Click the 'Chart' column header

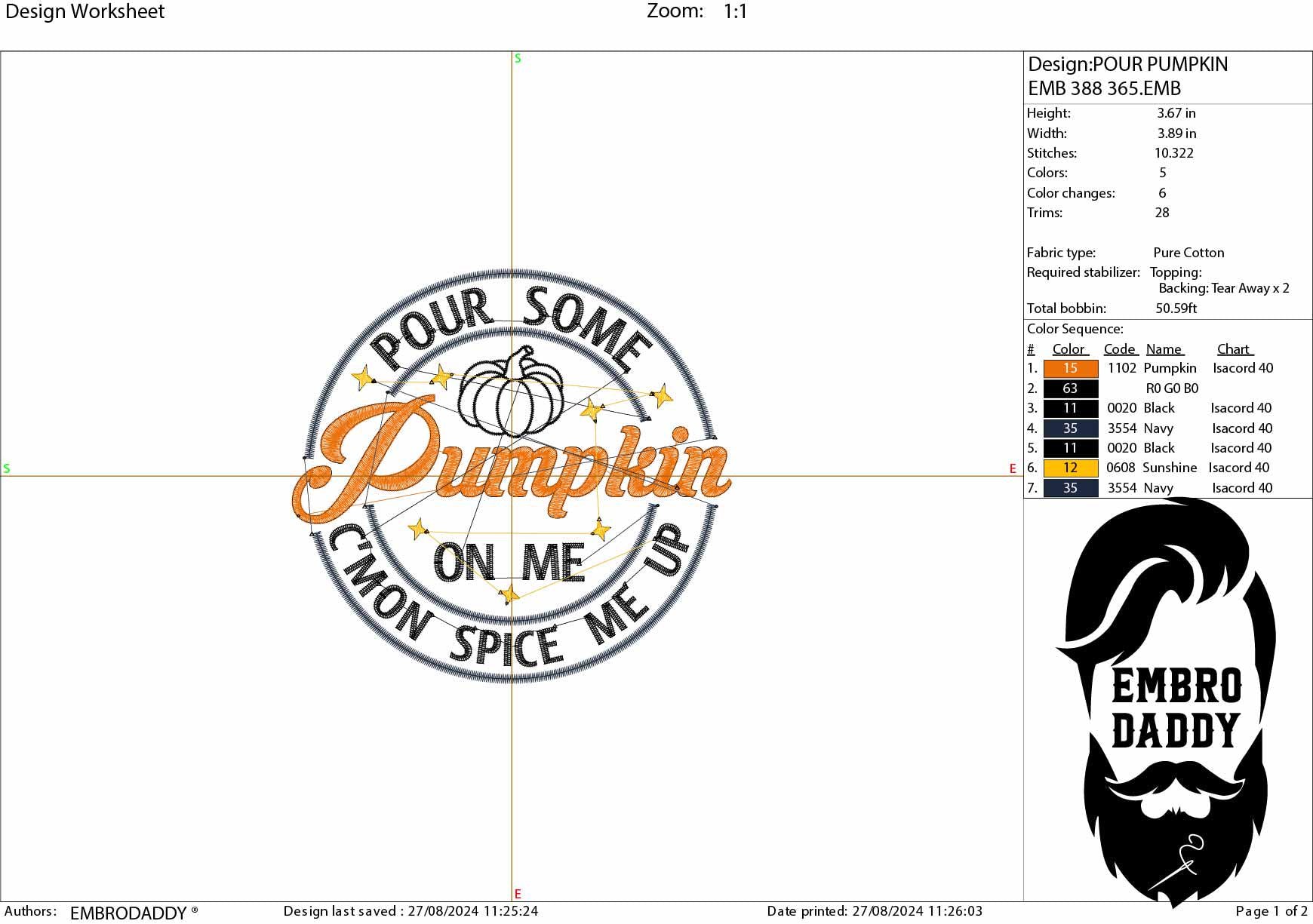1235,349
